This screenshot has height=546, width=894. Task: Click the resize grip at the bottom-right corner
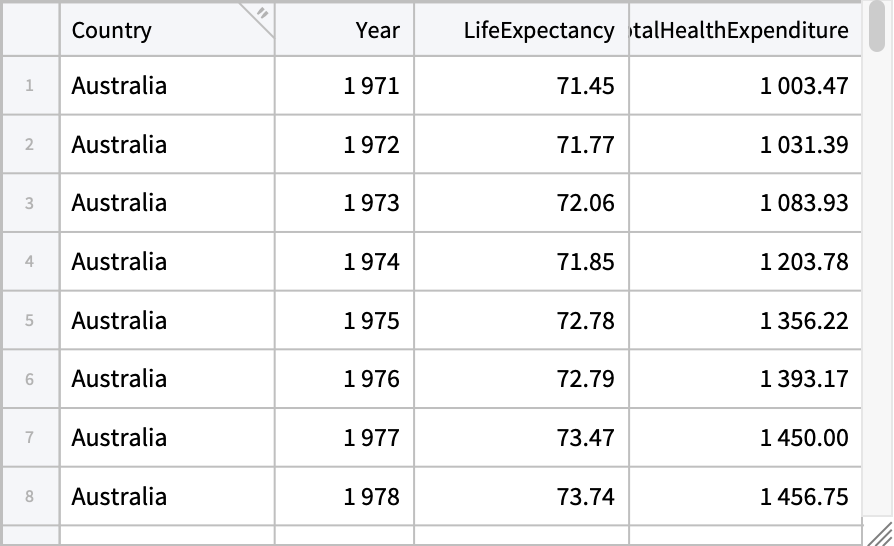(x=879, y=533)
